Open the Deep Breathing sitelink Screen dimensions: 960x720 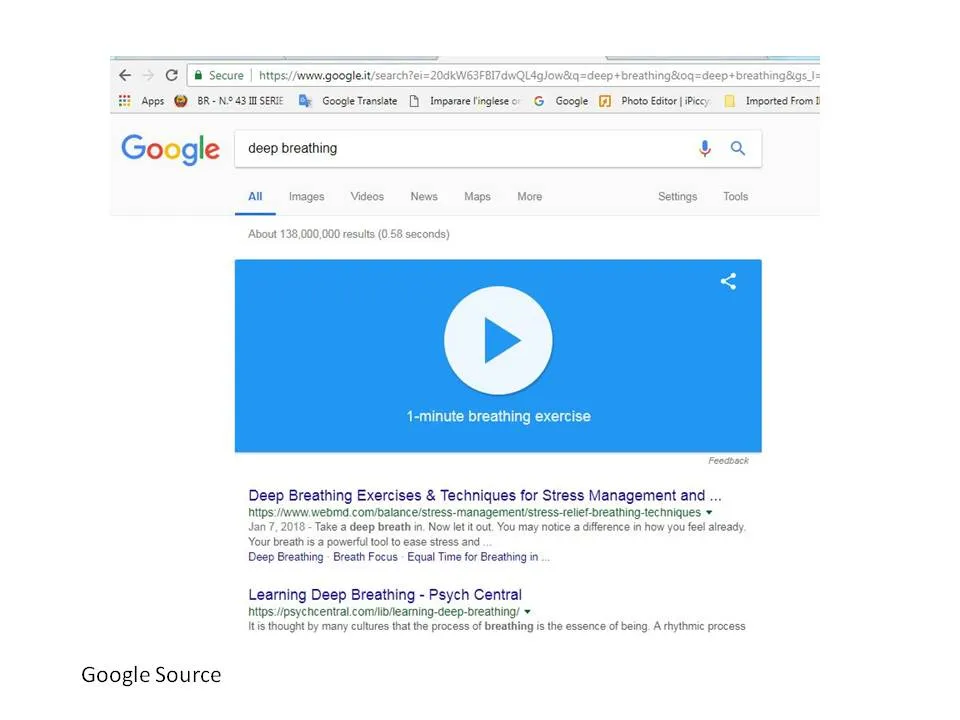pos(286,557)
